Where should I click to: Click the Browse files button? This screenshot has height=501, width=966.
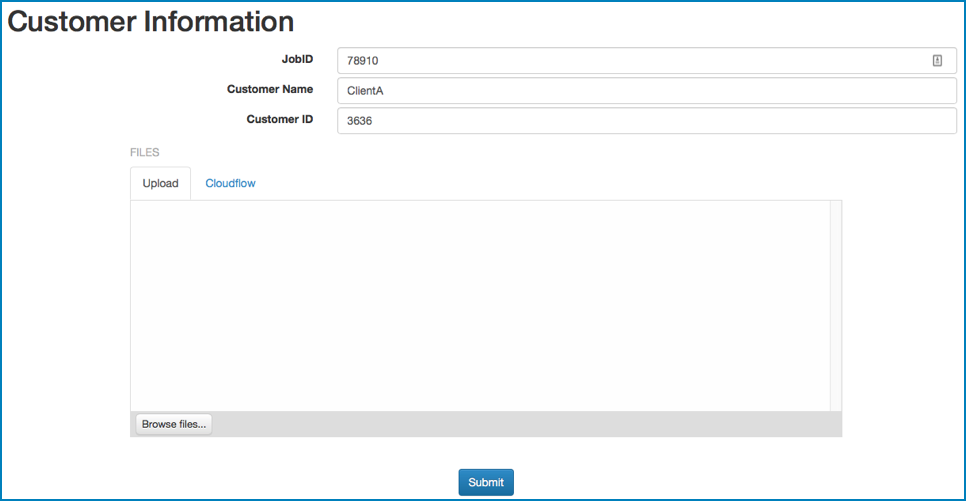[x=174, y=424]
